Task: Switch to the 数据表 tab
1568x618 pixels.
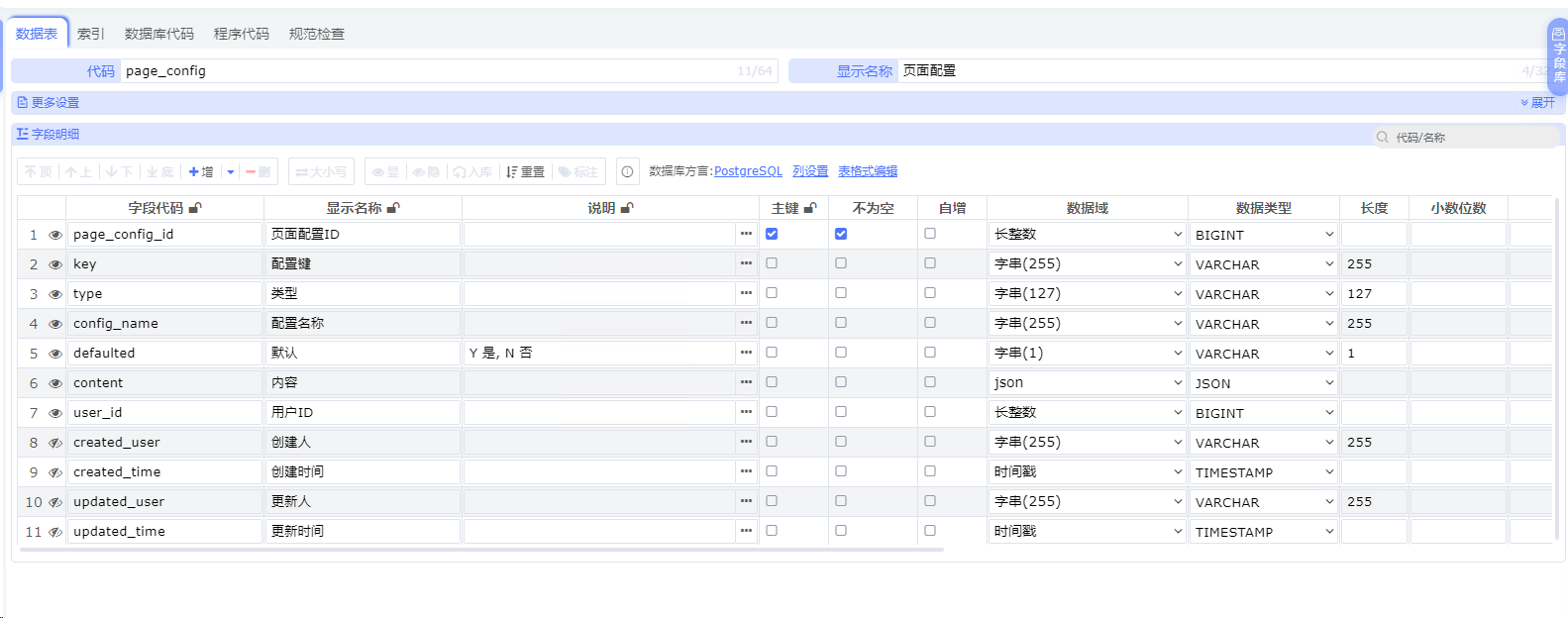Action: coord(37,34)
